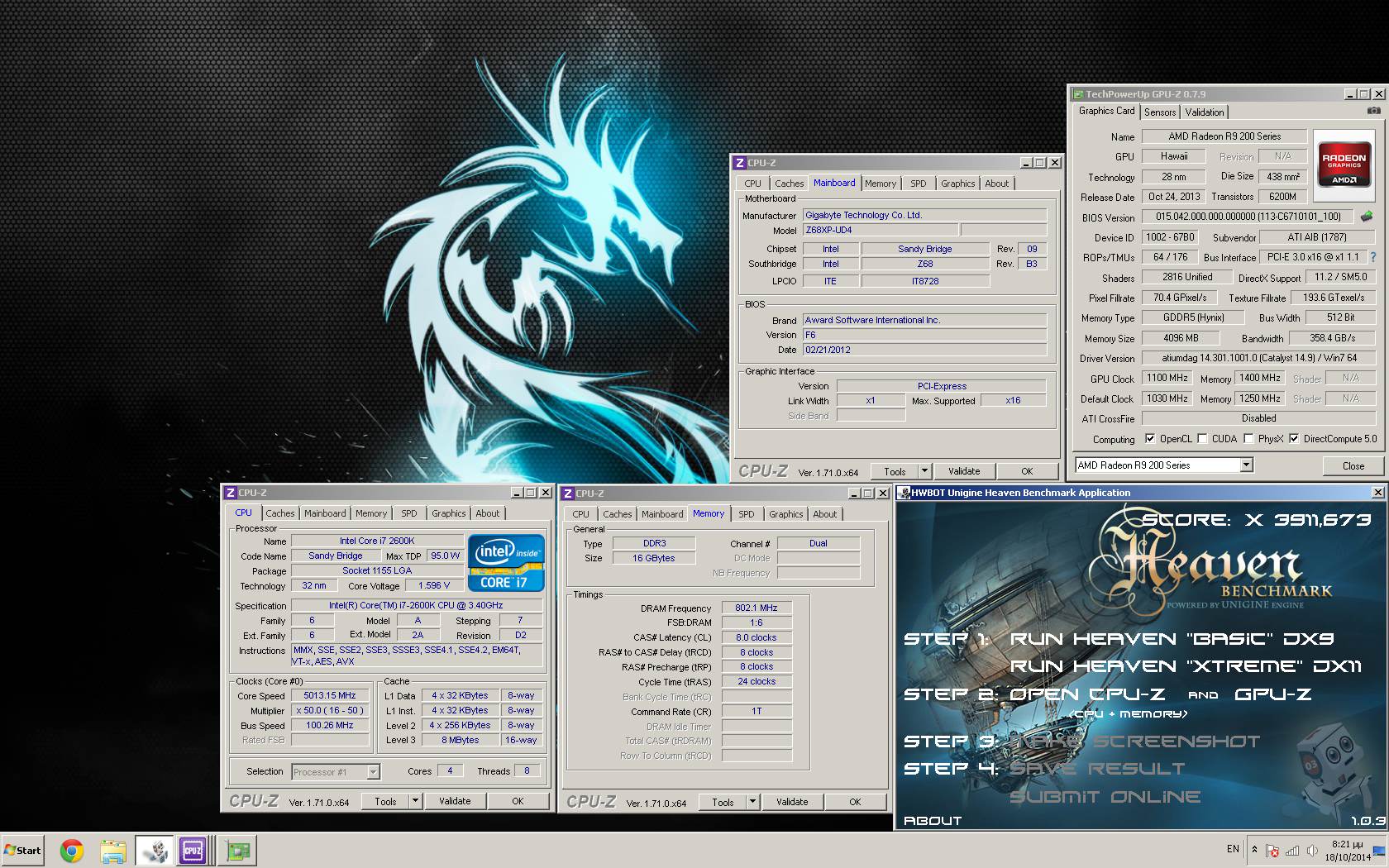Open Tools dropdown arrow in CPU tab window
The image size is (1389, 868).
coord(416,801)
